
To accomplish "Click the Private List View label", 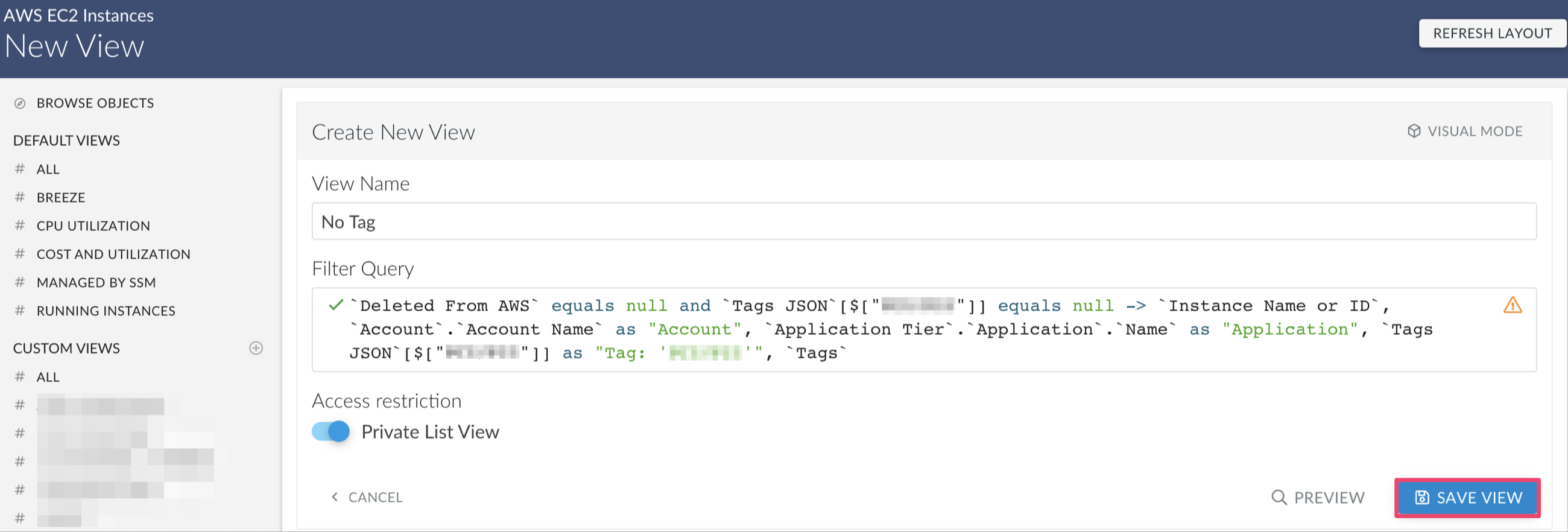I will pyautogui.click(x=431, y=431).
